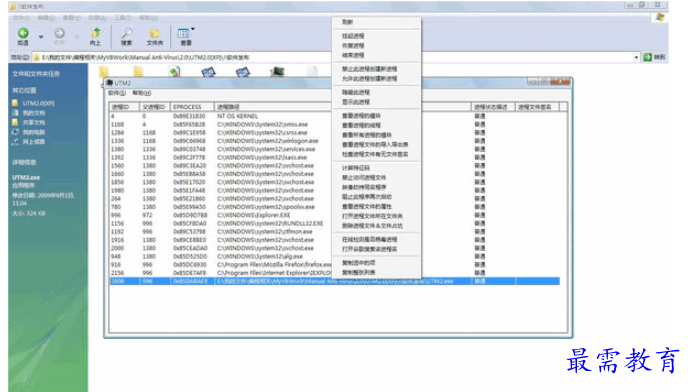The width and height of the screenshot is (688, 392).
Task: Click the green Back arrow icon
Action: pyautogui.click(x=23, y=33)
